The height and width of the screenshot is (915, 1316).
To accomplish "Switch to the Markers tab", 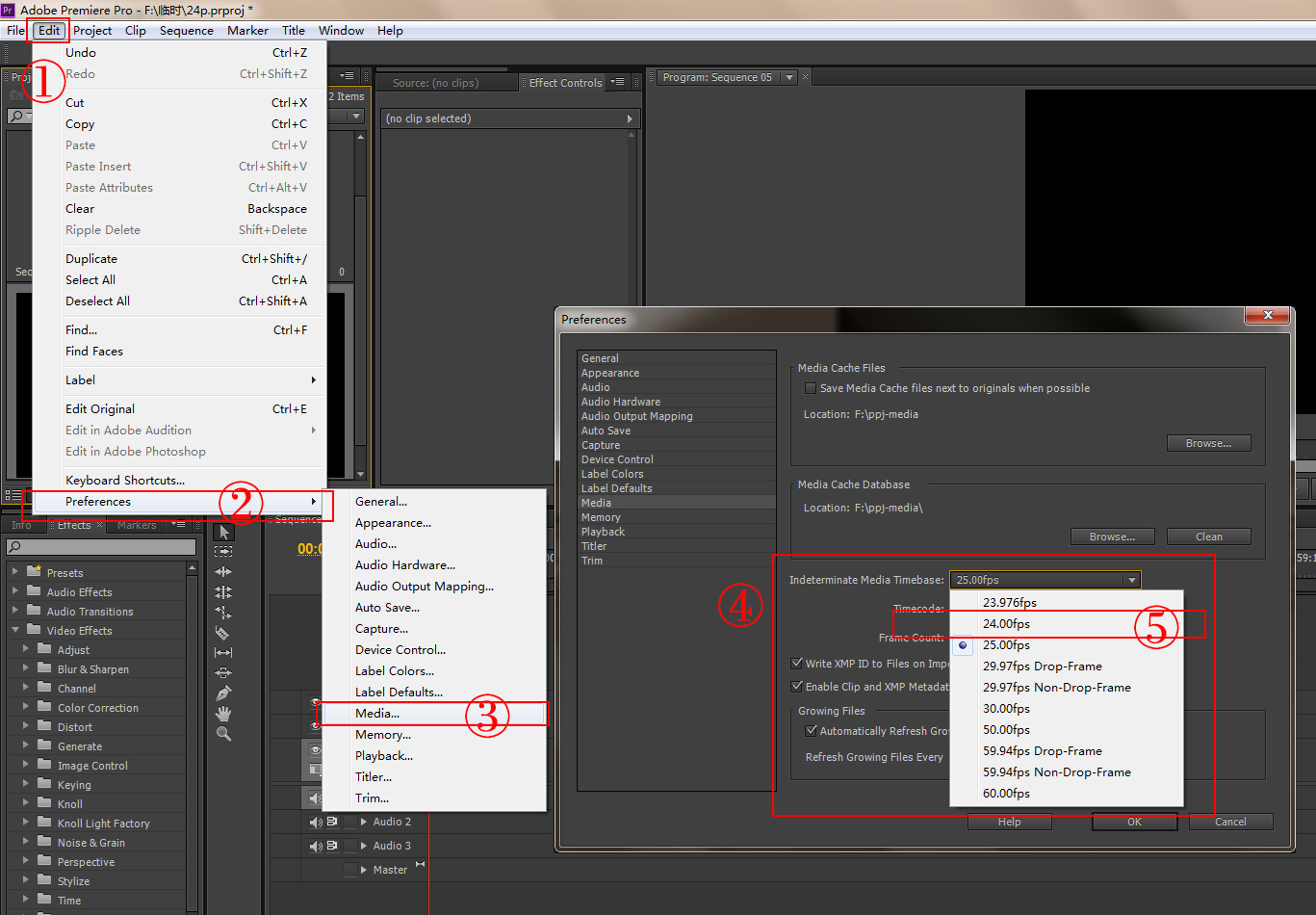I will (x=137, y=525).
